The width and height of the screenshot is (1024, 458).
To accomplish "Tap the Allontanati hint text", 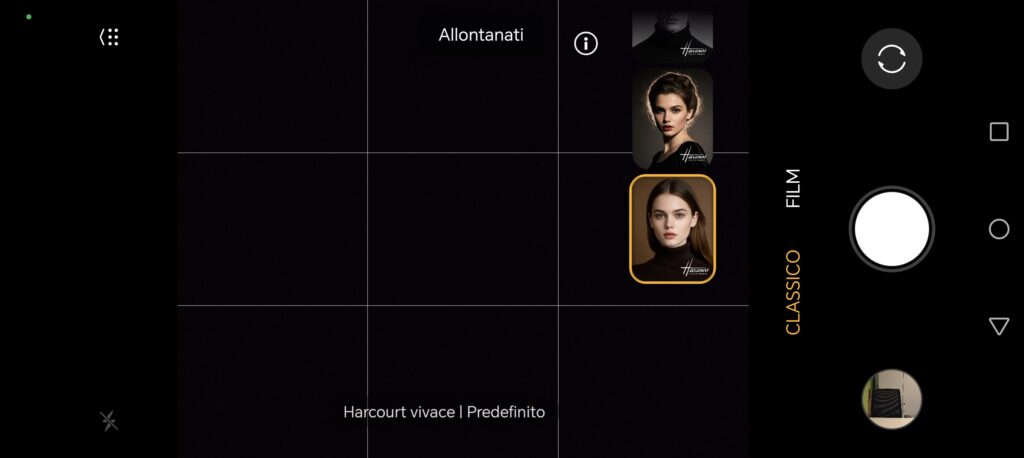I will (481, 35).
